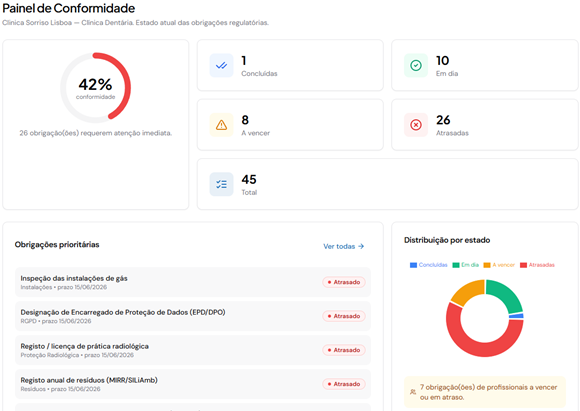Image resolution: width=580 pixels, height=411 pixels.
Task: Click Atrasado badge on Inspeção gás row
Action: (344, 282)
